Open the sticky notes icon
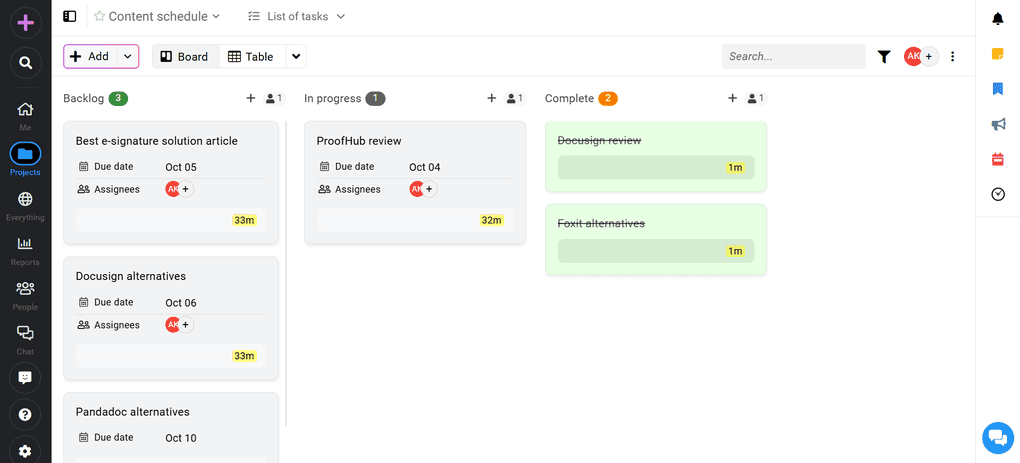The height and width of the screenshot is (463, 1020). 998,54
